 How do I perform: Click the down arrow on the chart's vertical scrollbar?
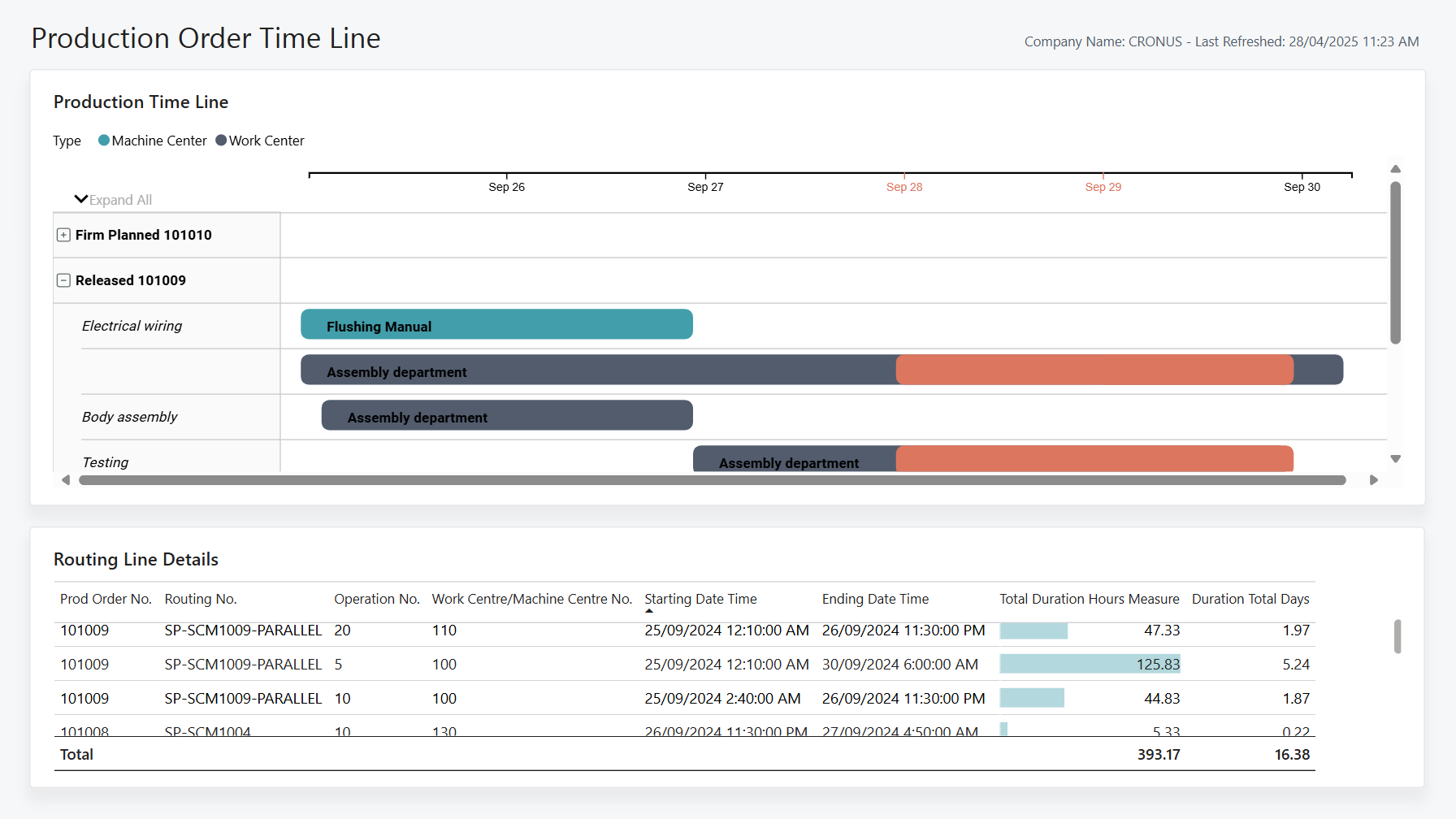1396,458
